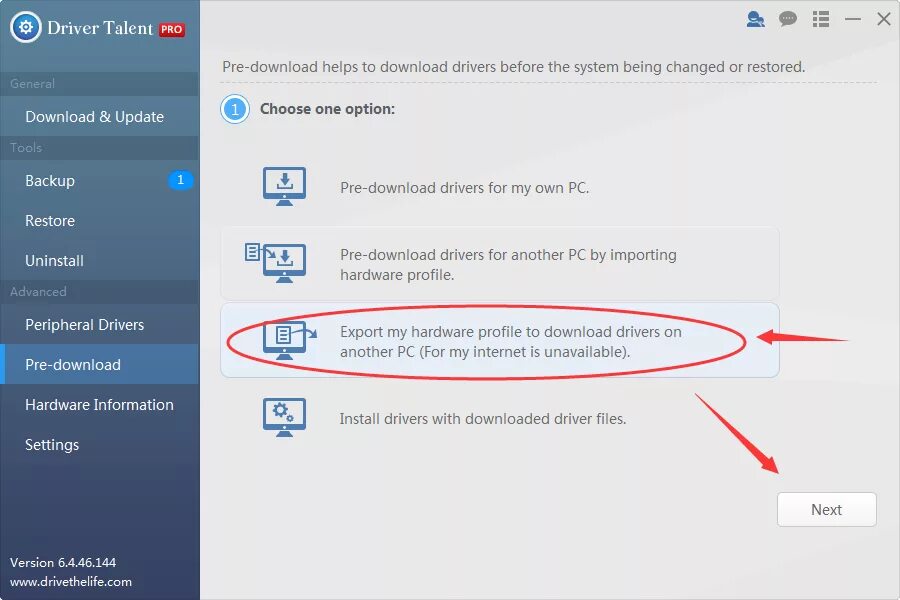Click the Backup notification badge

180,180
